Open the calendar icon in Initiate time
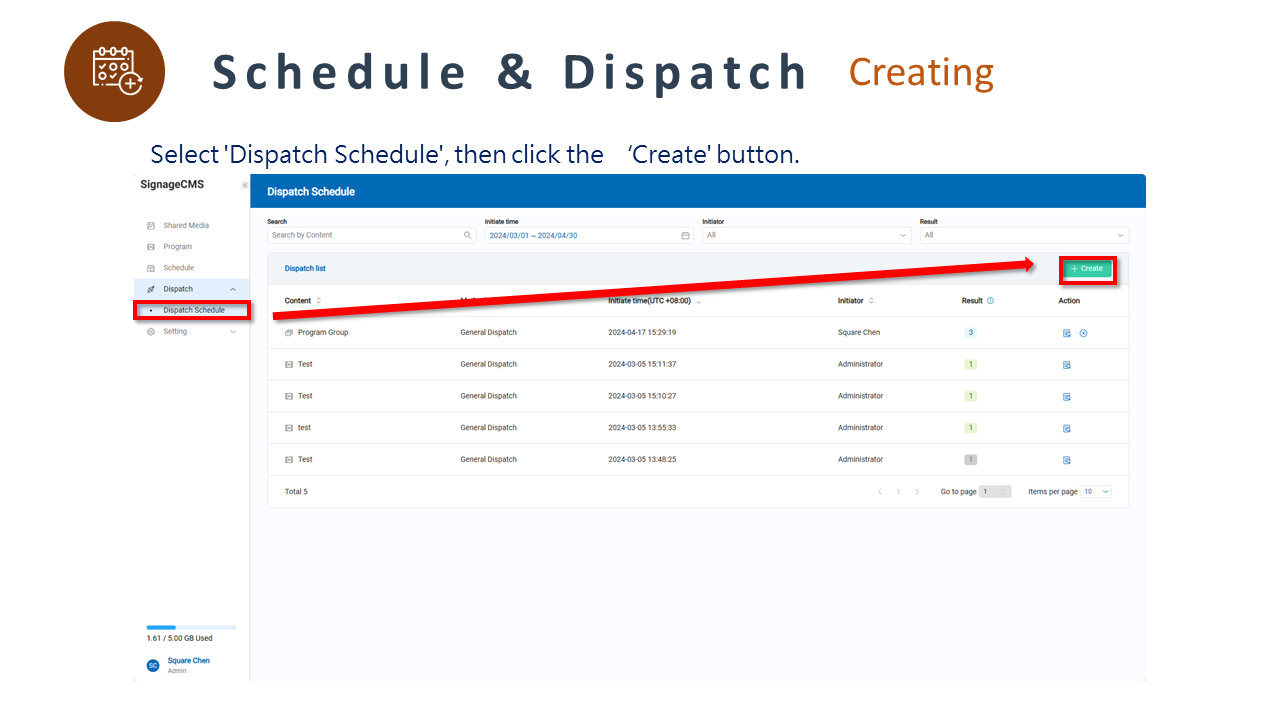Viewport: 1280px width, 720px height. [x=685, y=236]
